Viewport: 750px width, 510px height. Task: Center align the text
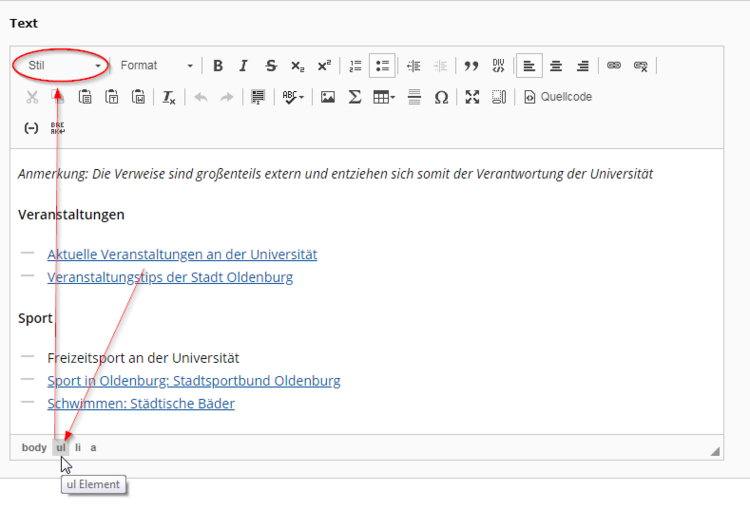point(556,66)
